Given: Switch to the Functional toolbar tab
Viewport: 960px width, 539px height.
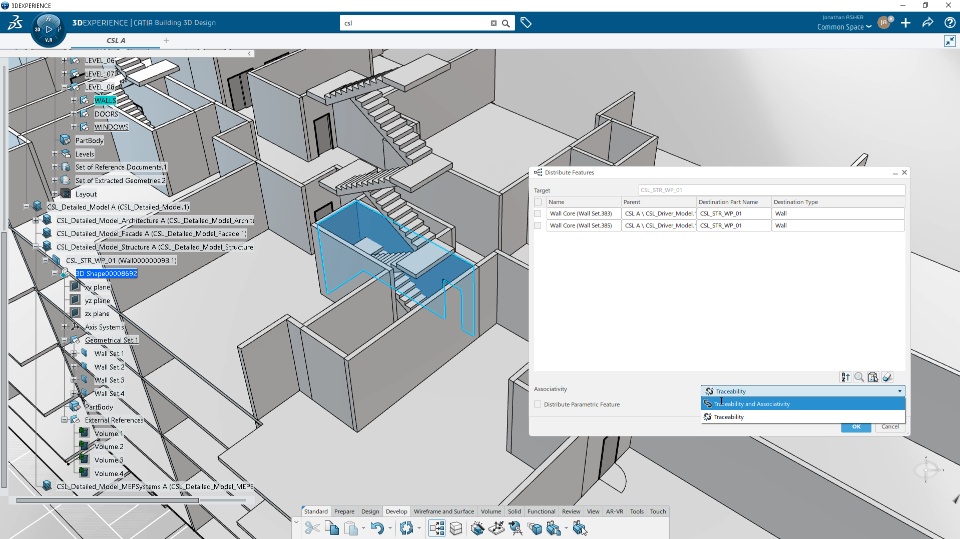Looking at the screenshot, I should [x=541, y=511].
